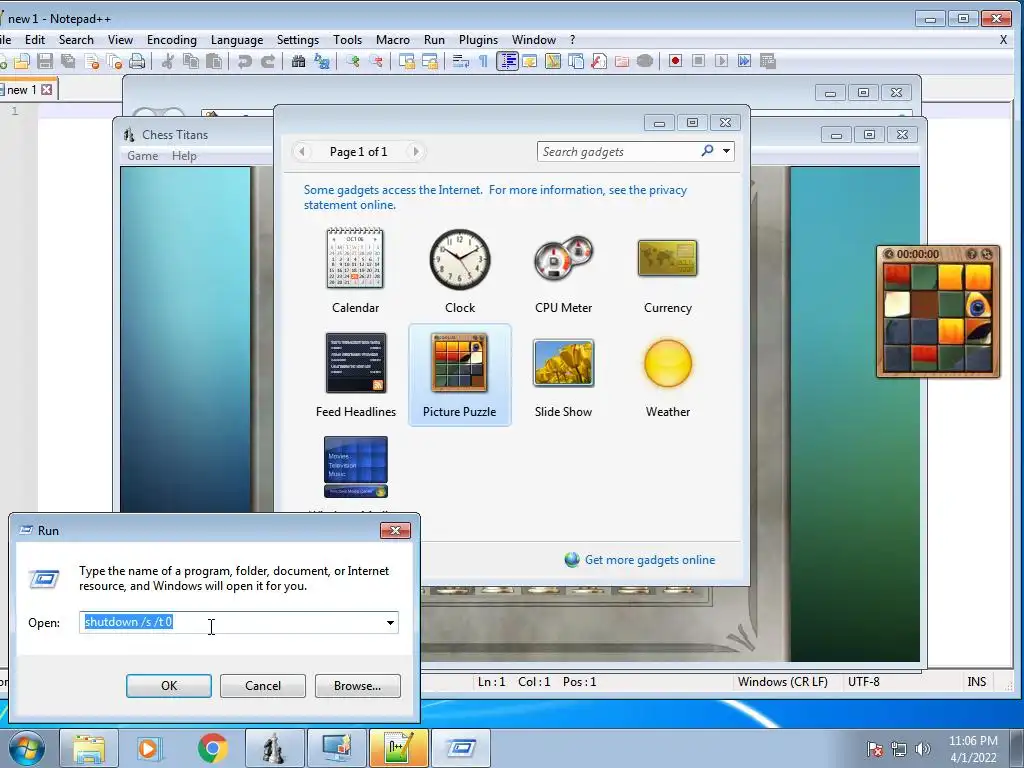Toggle Word Wrap icon in Notepad++ toolbar
The image size is (1024, 768).
(461, 61)
